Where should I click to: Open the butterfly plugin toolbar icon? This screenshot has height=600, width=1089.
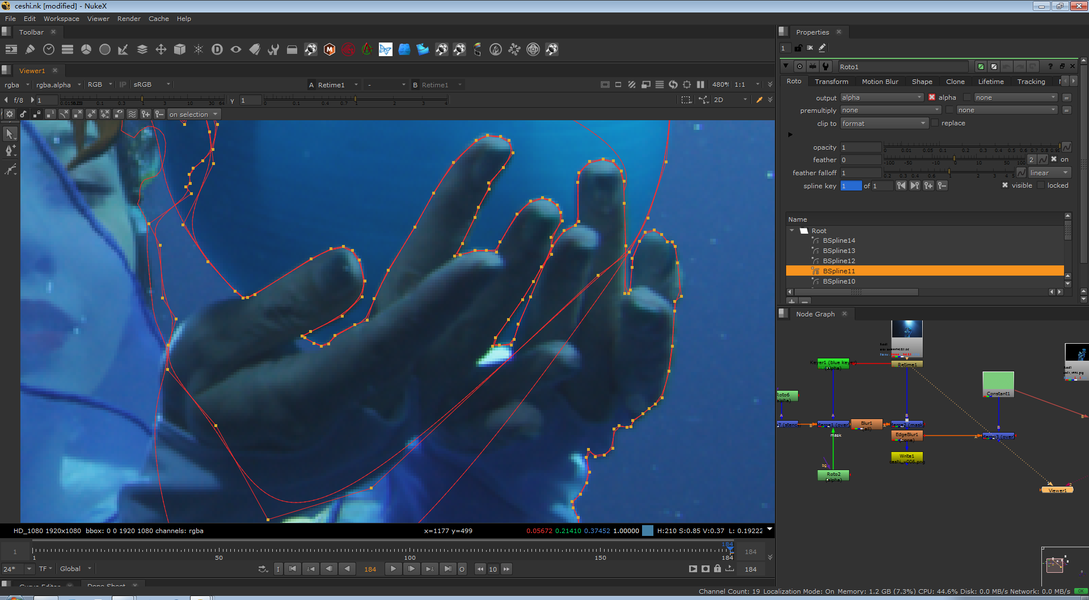coord(385,49)
